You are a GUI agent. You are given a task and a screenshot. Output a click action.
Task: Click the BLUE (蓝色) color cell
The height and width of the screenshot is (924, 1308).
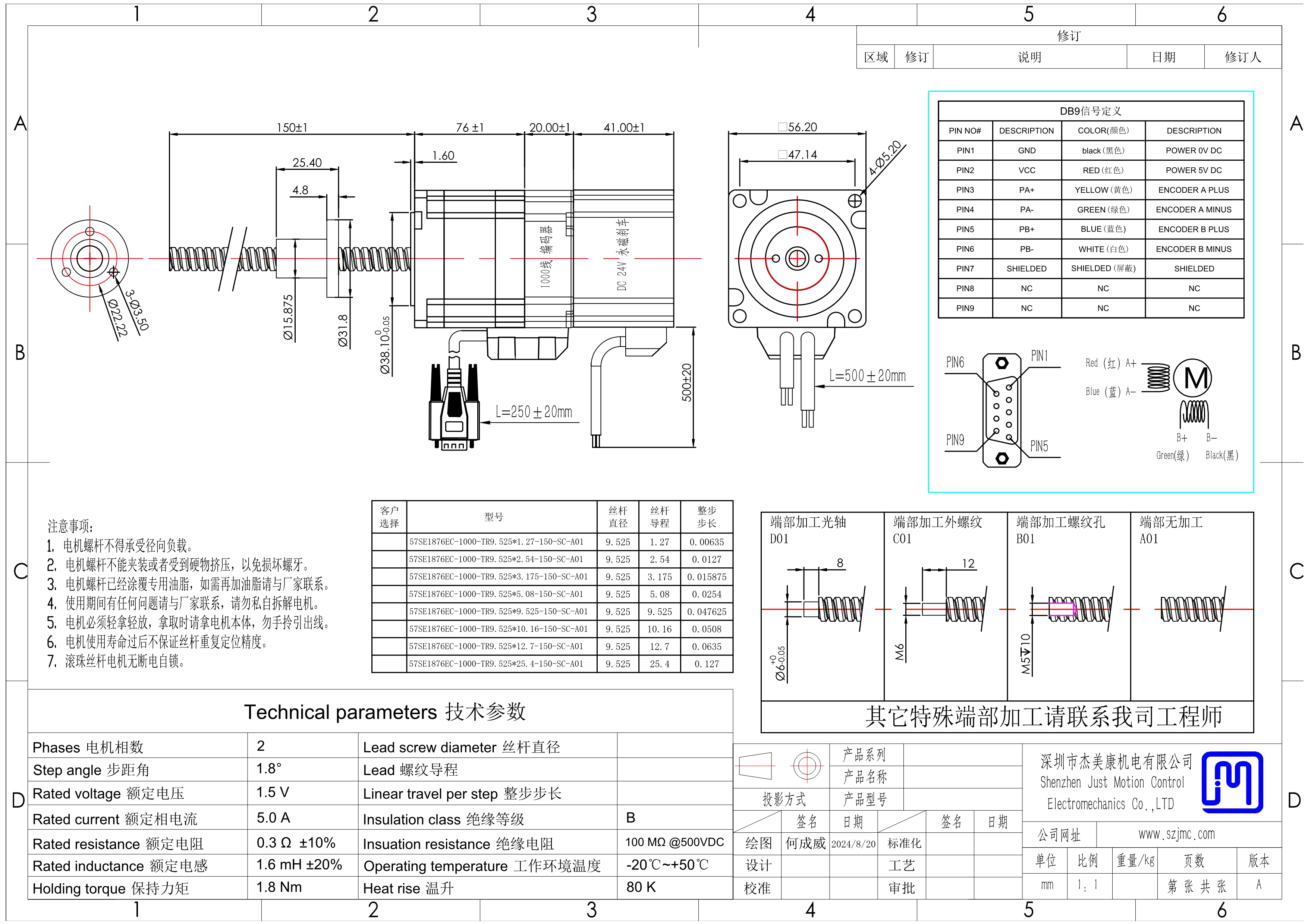coord(1103,229)
